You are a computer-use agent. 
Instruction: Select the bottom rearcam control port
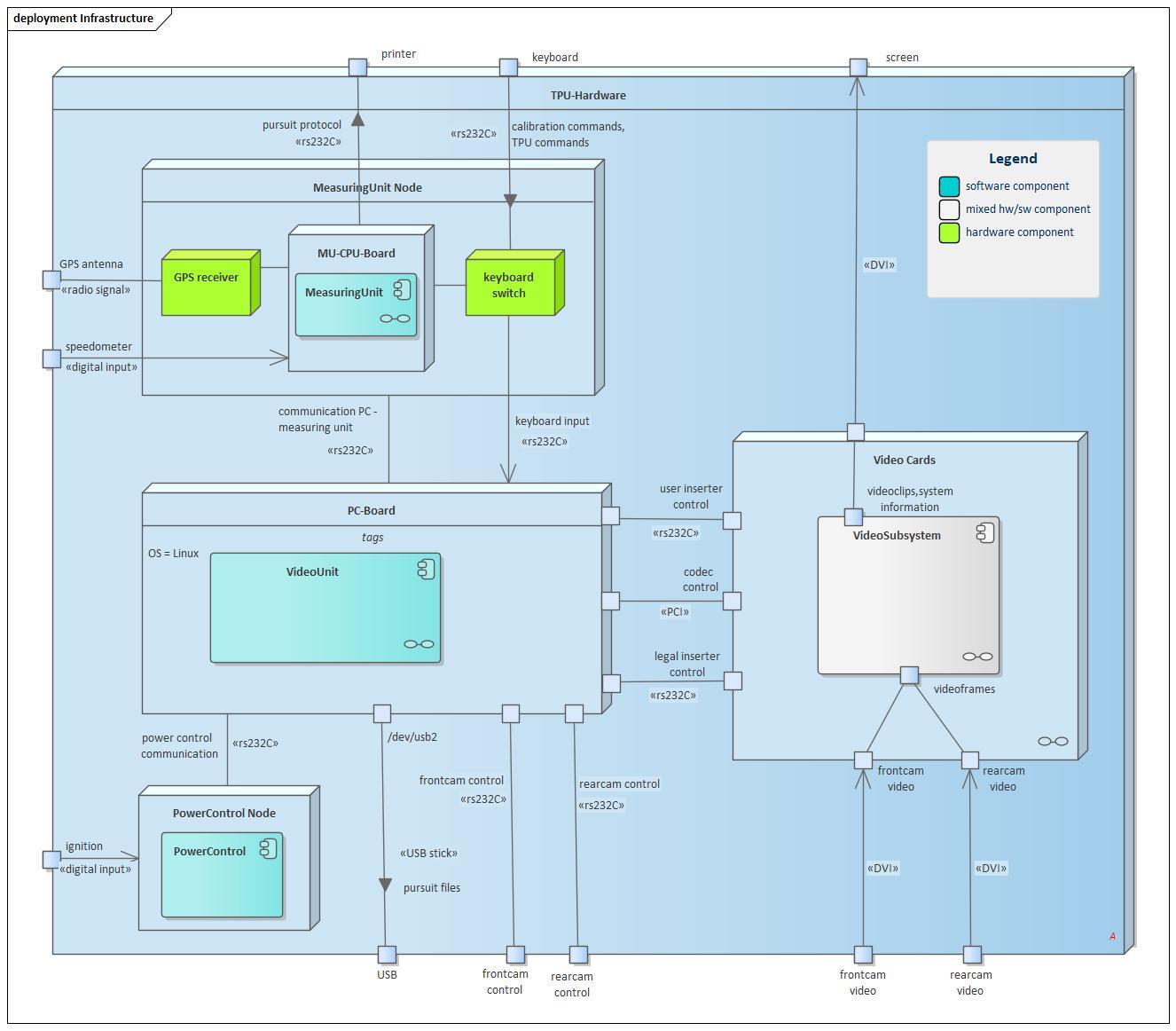(578, 955)
